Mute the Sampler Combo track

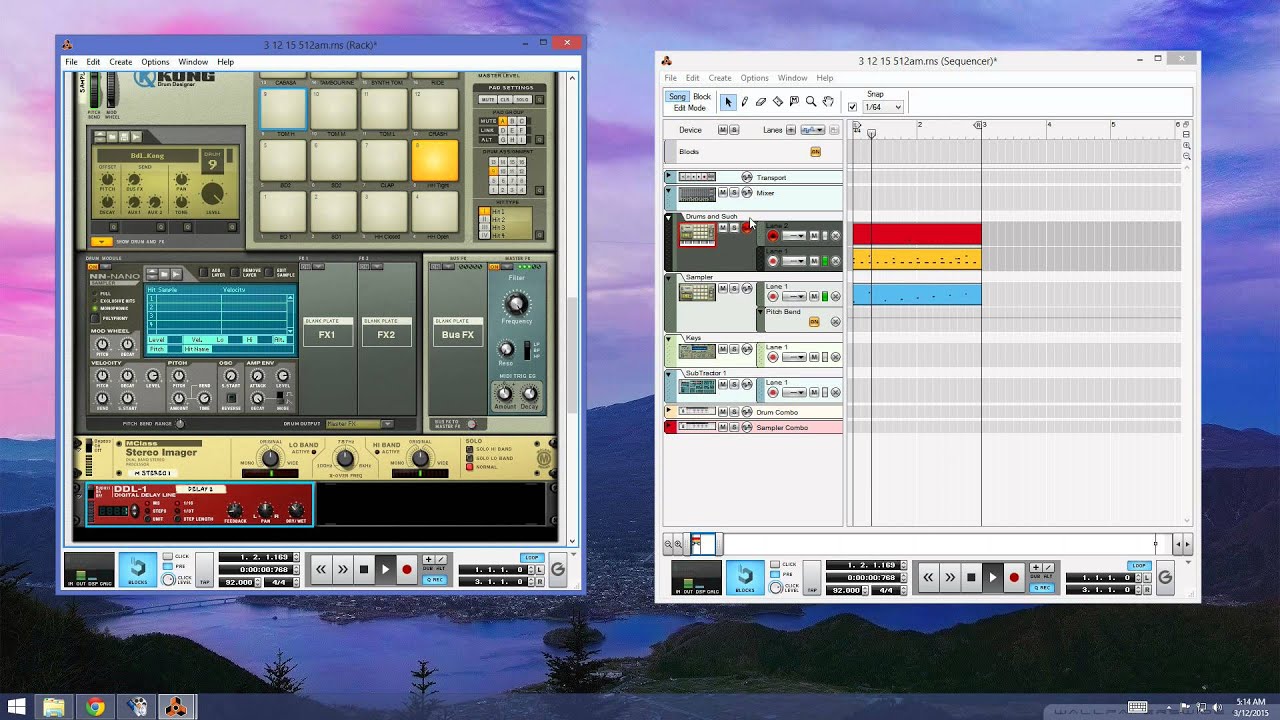723,427
